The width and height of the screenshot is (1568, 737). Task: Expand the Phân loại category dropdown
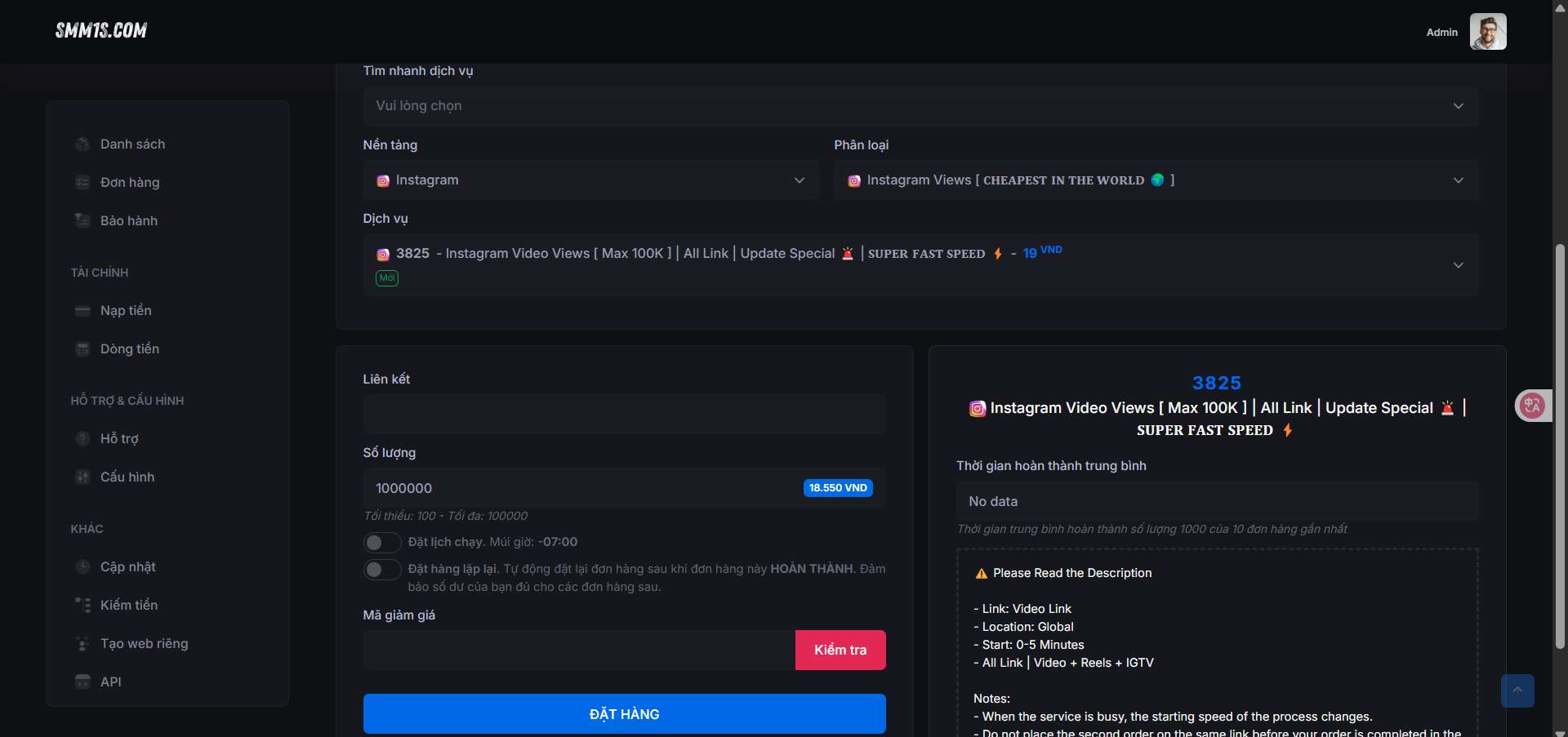click(x=1156, y=180)
